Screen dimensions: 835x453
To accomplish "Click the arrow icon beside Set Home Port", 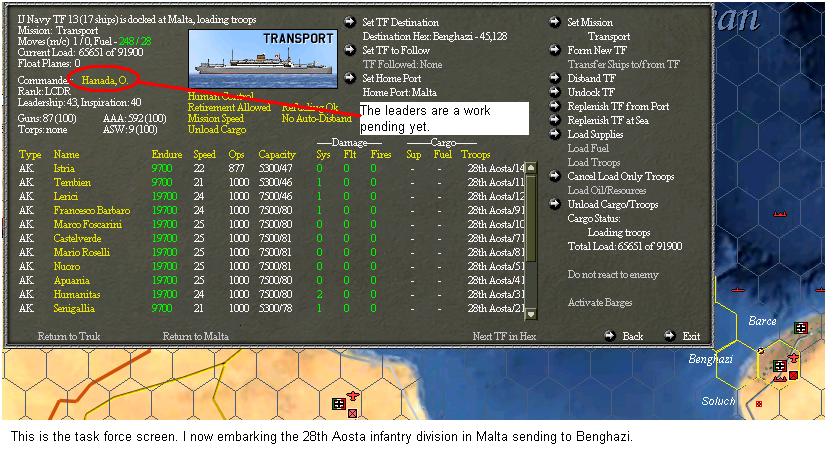I will point(349,78).
